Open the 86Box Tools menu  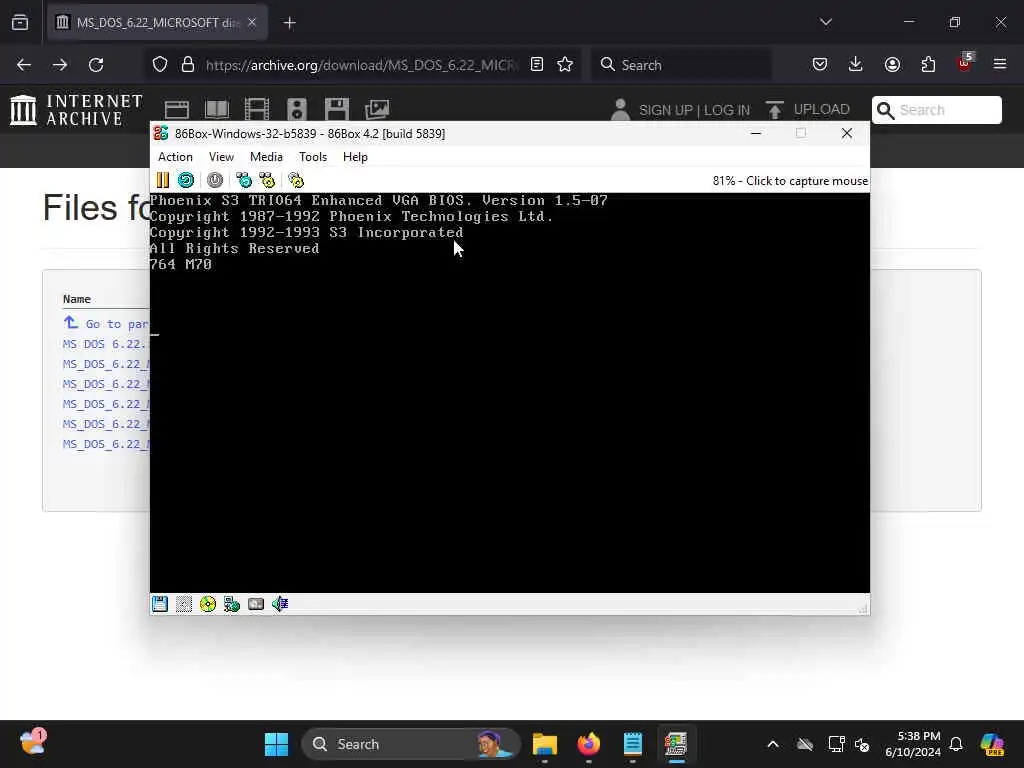tap(313, 157)
